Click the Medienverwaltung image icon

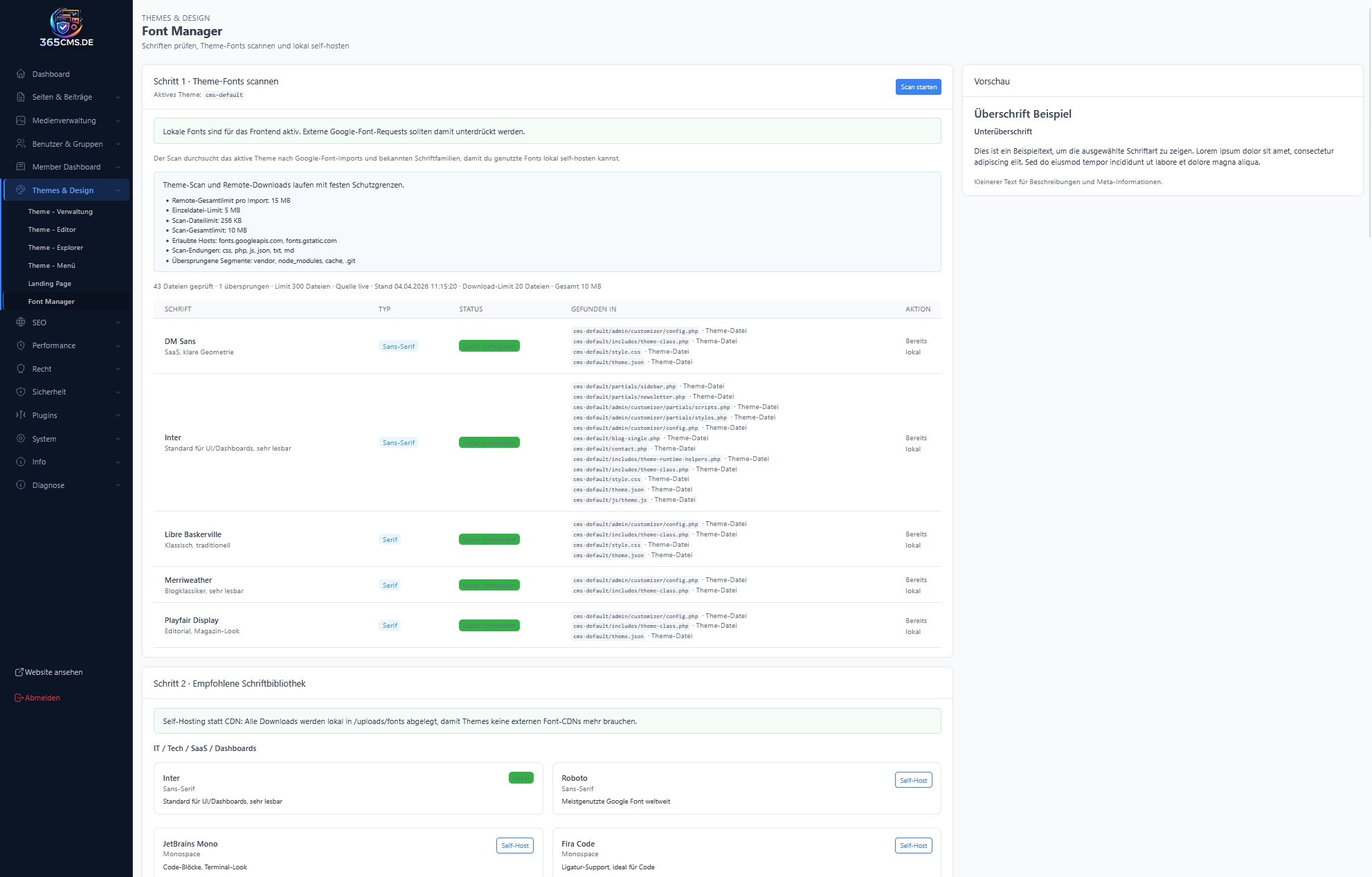pos(21,120)
